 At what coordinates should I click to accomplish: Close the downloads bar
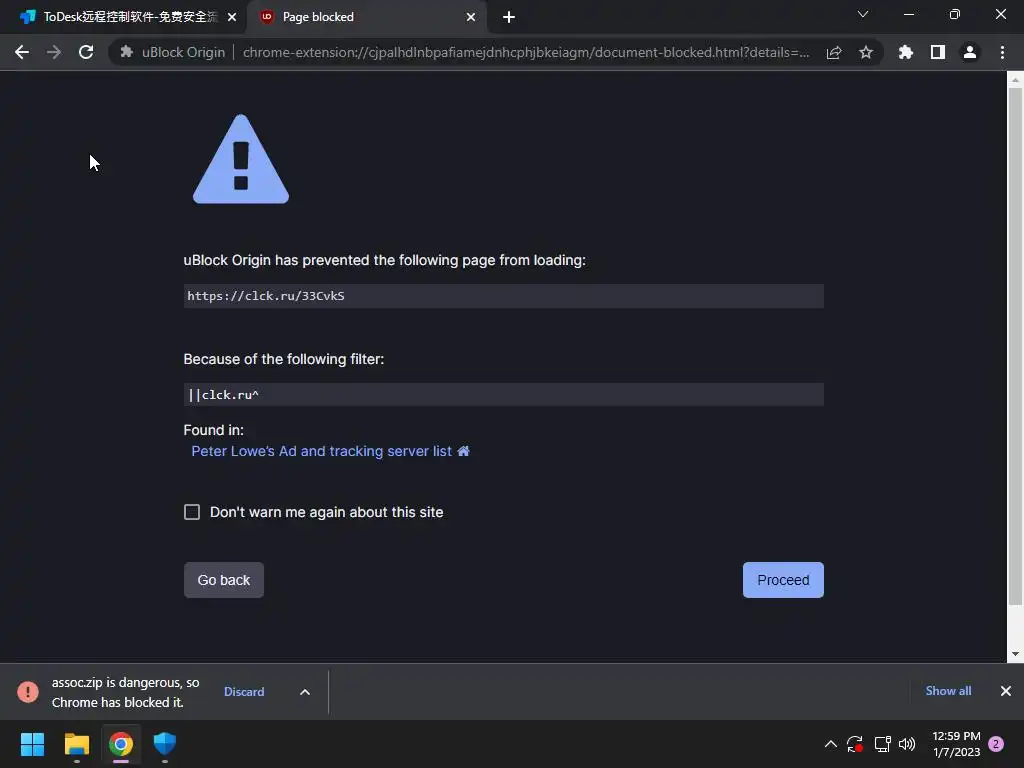coord(1006,691)
